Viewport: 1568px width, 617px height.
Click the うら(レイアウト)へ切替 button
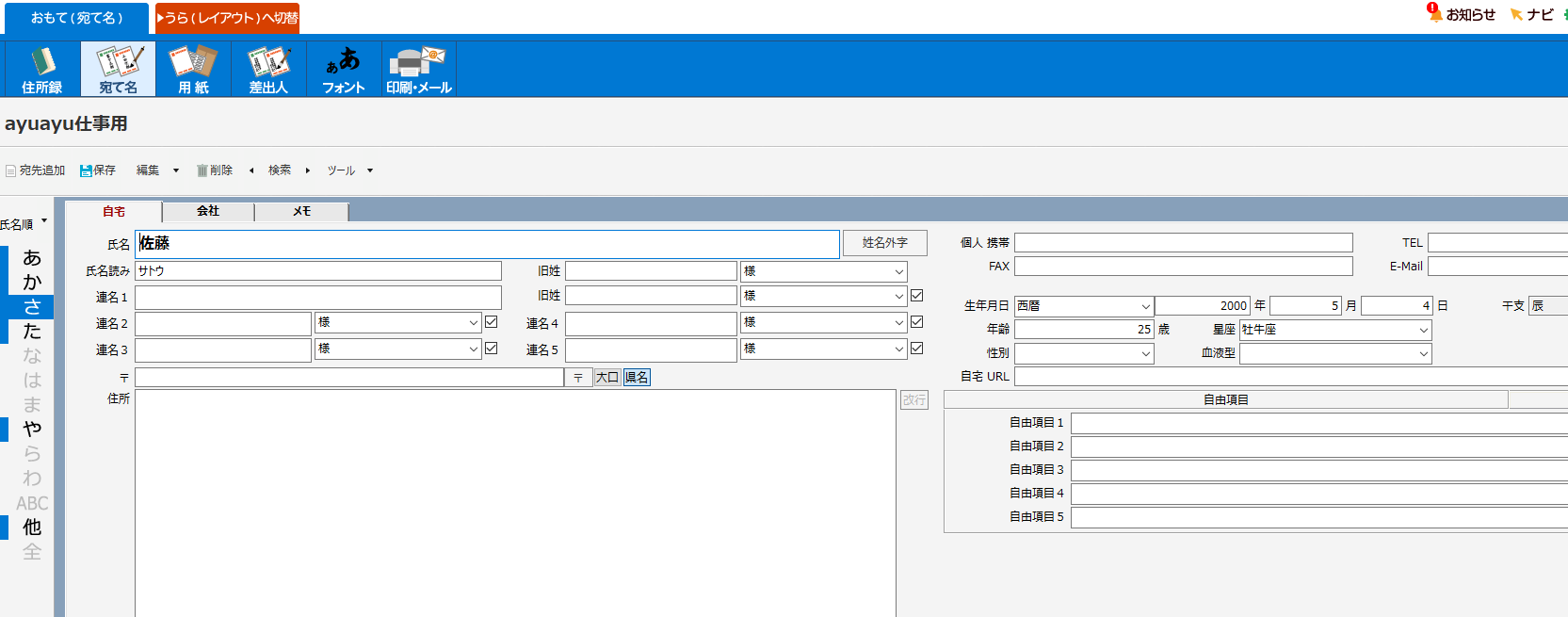pyautogui.click(x=227, y=18)
